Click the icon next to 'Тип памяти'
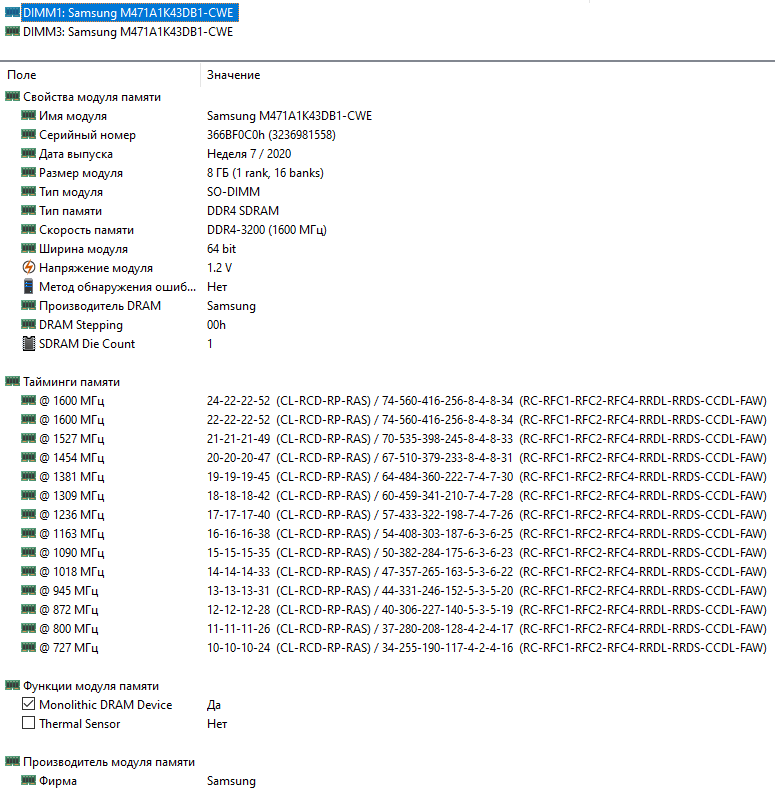Screen dimensions: 775x792 [x=28, y=210]
